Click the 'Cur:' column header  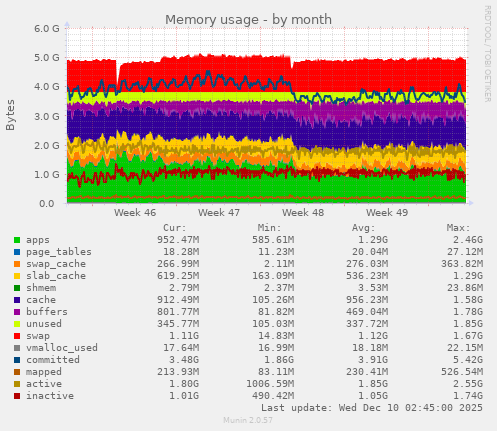175,228
